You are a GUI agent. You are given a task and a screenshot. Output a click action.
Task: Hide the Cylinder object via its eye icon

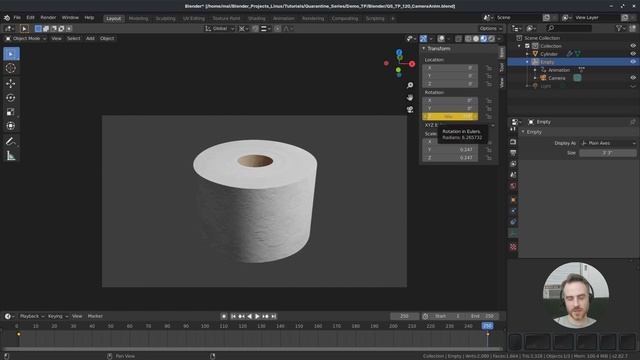click(633, 53)
